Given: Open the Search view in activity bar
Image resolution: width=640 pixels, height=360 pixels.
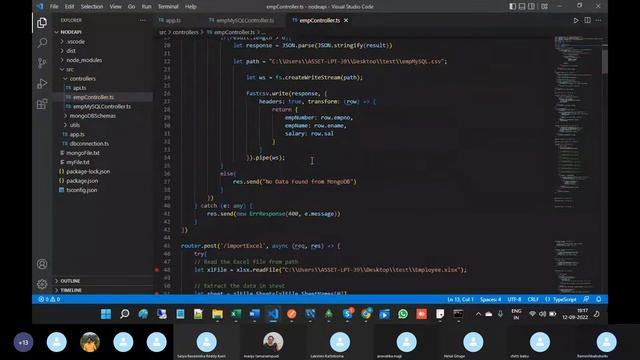Looking at the screenshot, I should [42, 42].
